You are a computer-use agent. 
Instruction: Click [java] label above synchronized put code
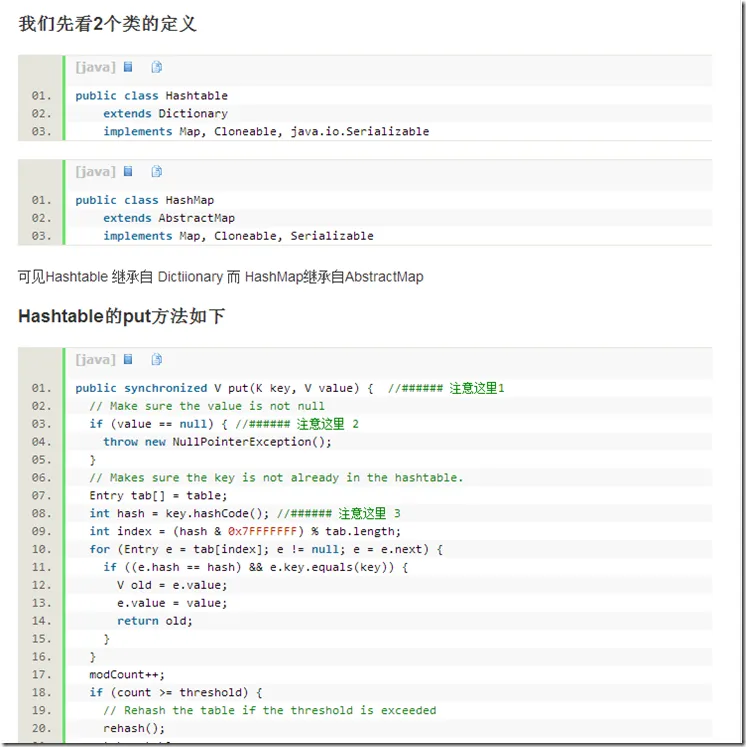click(95, 360)
